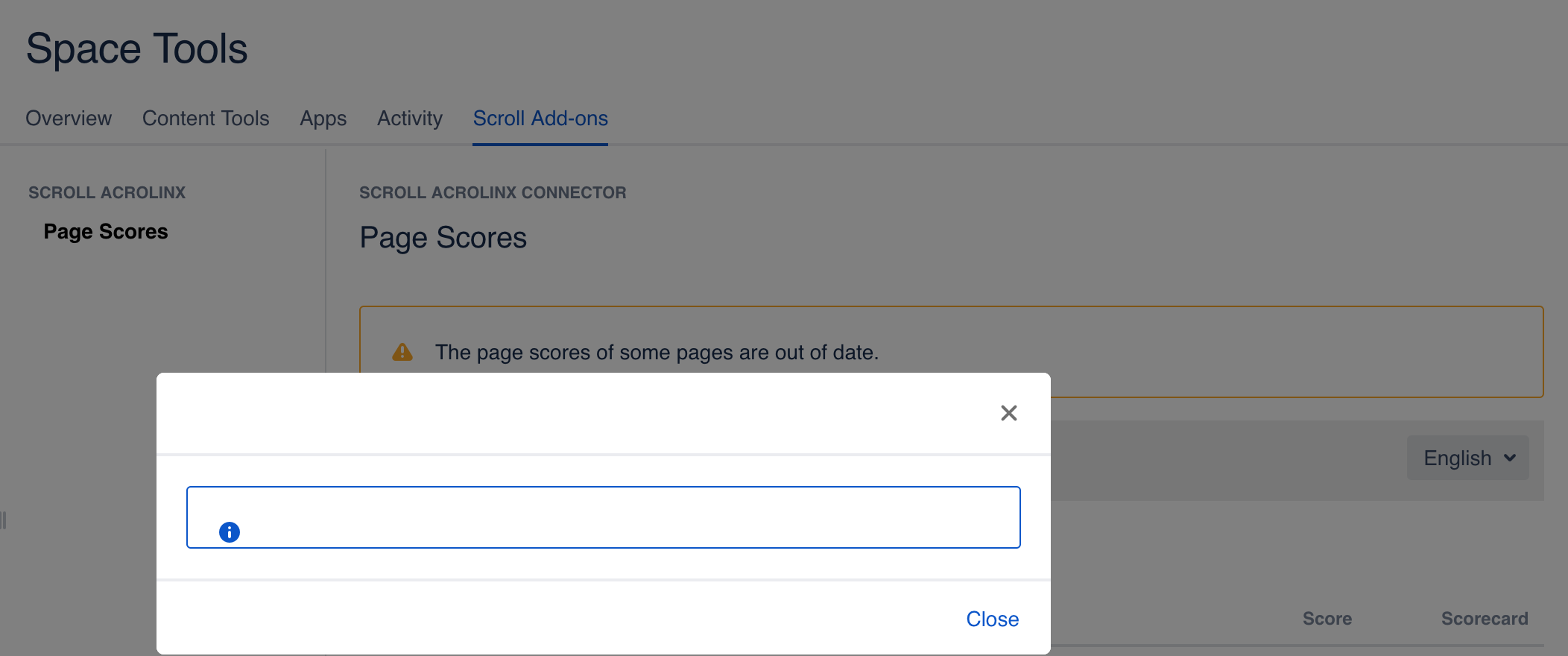The image size is (1568, 656).
Task: Click inside the blue-bordered info message box
Action: 603,517
